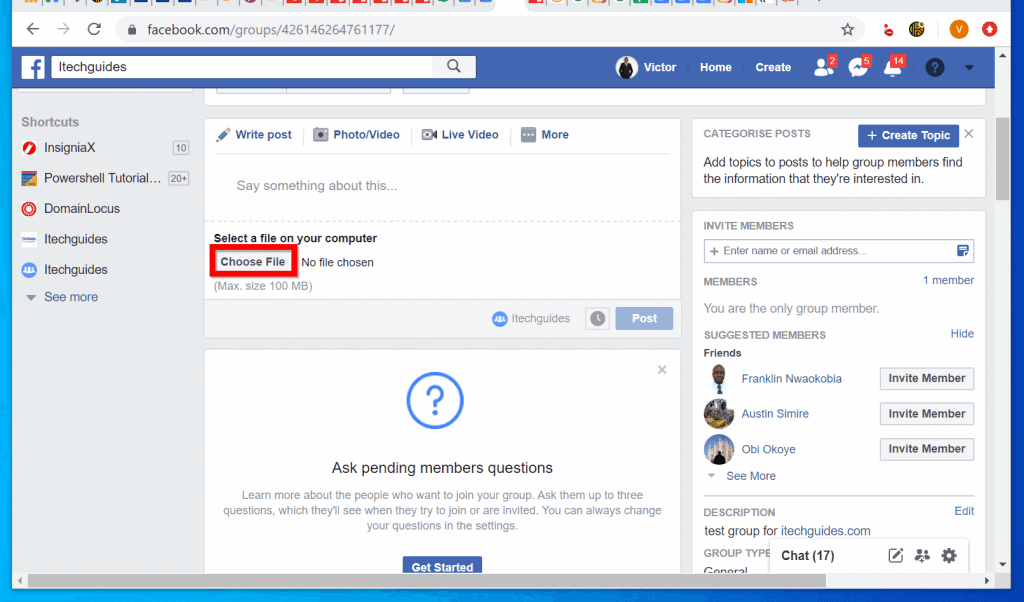The width and height of the screenshot is (1024, 602).
Task: Go to Home in top bar
Action: click(716, 67)
